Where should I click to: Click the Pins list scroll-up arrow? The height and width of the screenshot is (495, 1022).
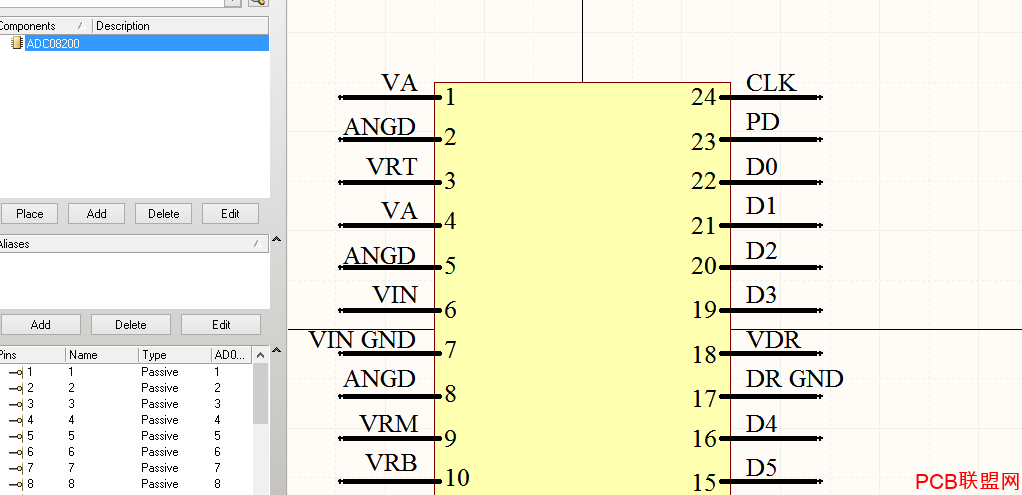click(260, 355)
